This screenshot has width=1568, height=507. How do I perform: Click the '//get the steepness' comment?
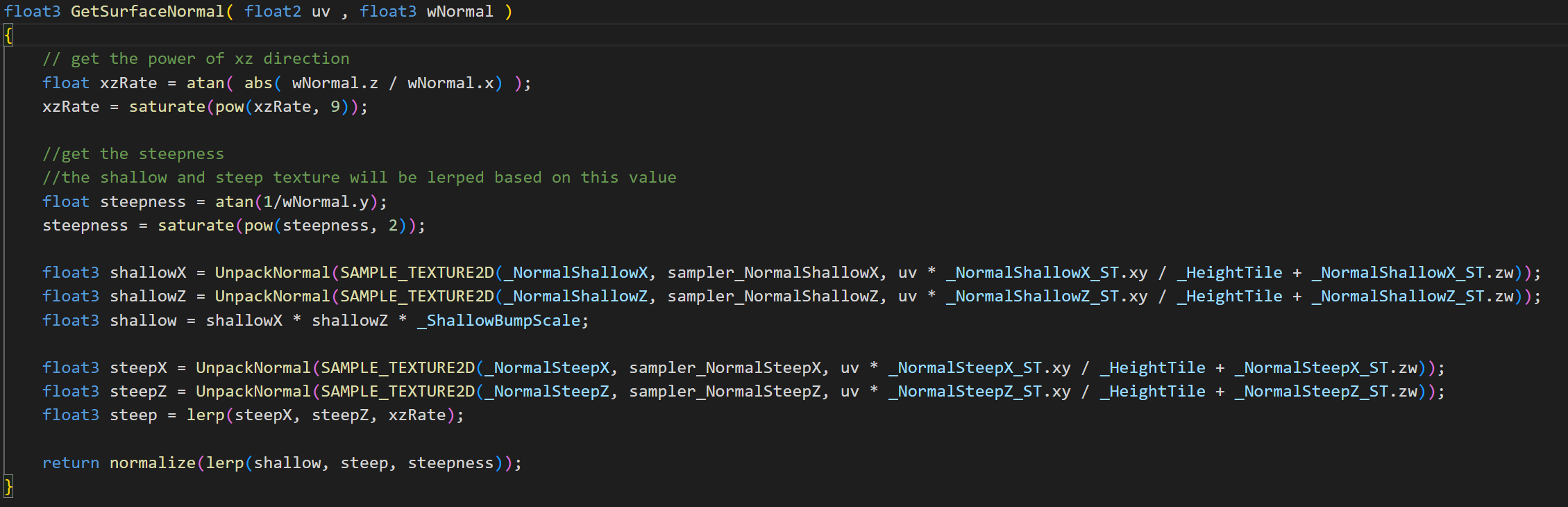pos(133,154)
